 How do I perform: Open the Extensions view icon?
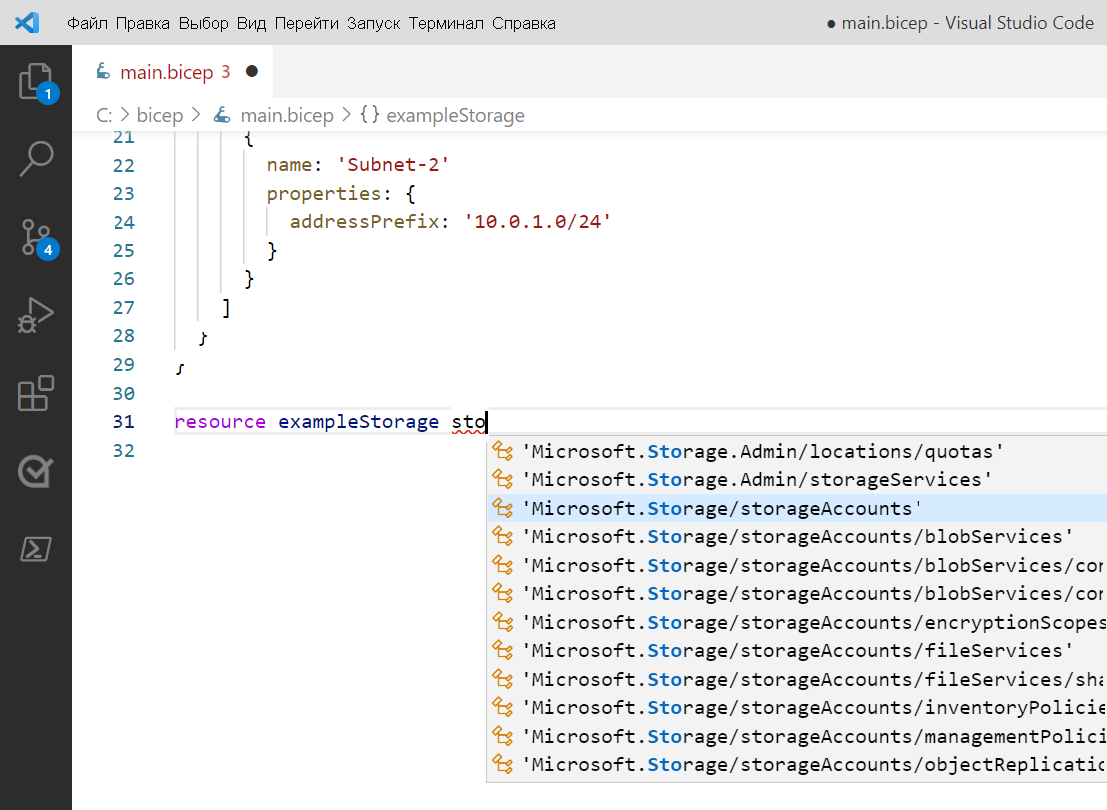[x=36, y=393]
